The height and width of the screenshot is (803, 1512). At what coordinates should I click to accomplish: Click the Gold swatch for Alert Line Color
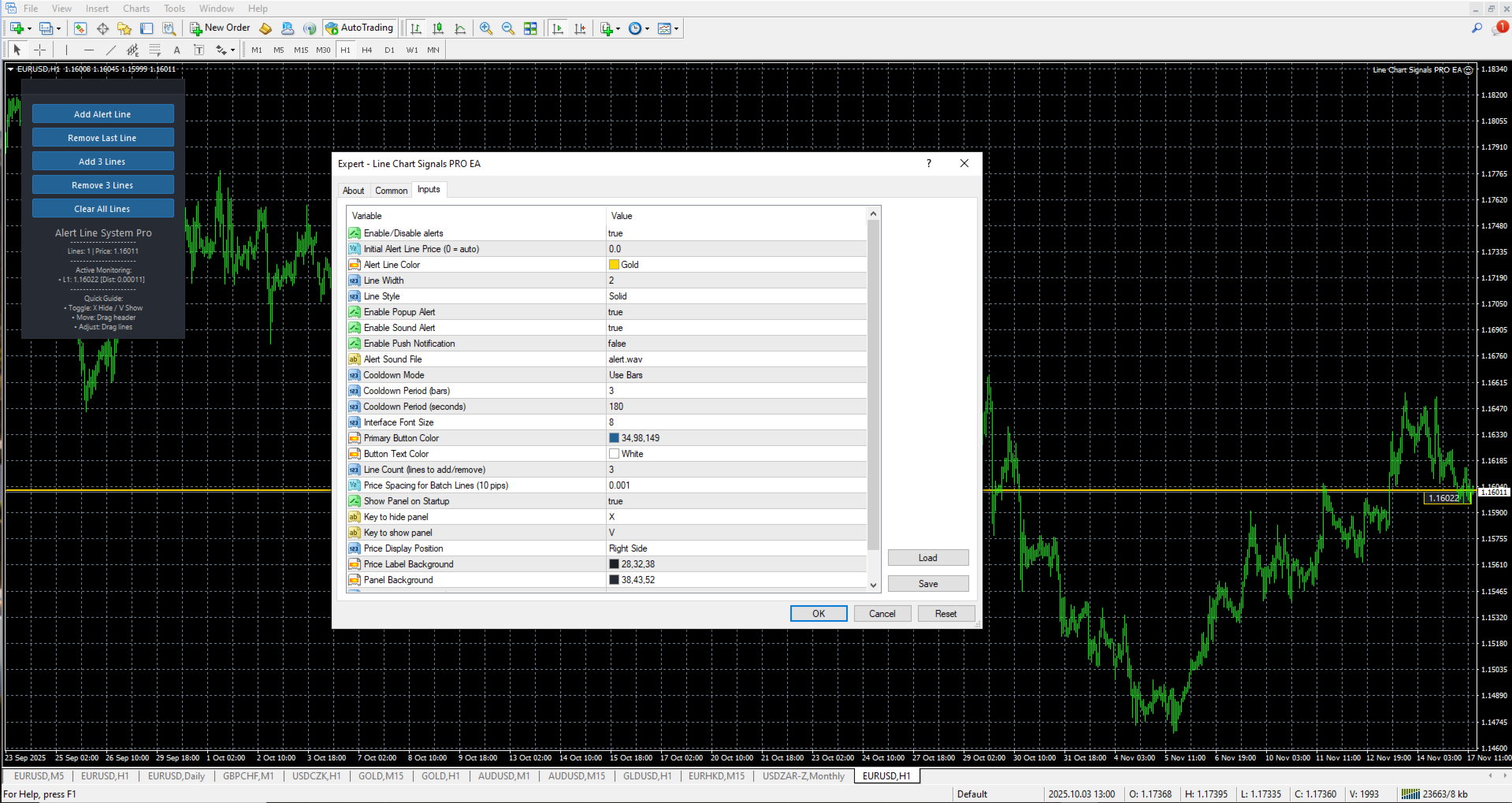[614, 265]
